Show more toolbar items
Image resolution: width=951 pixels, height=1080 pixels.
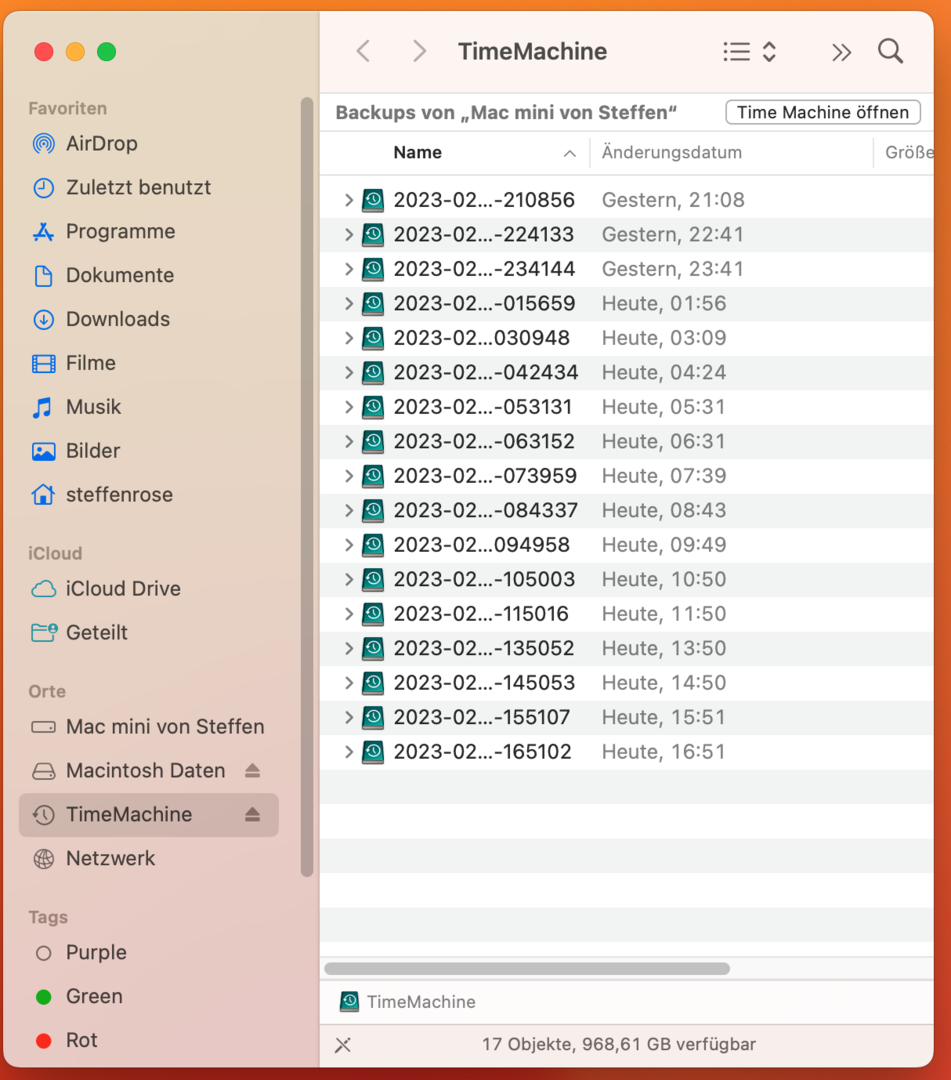point(841,52)
